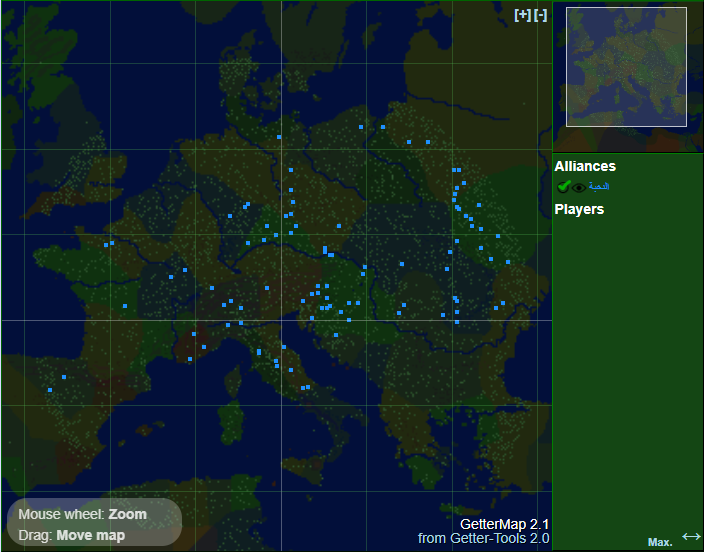Viewport: 704px width, 552px height.
Task: Click the 'GetterMap 2.1' text
Action: 504,524
